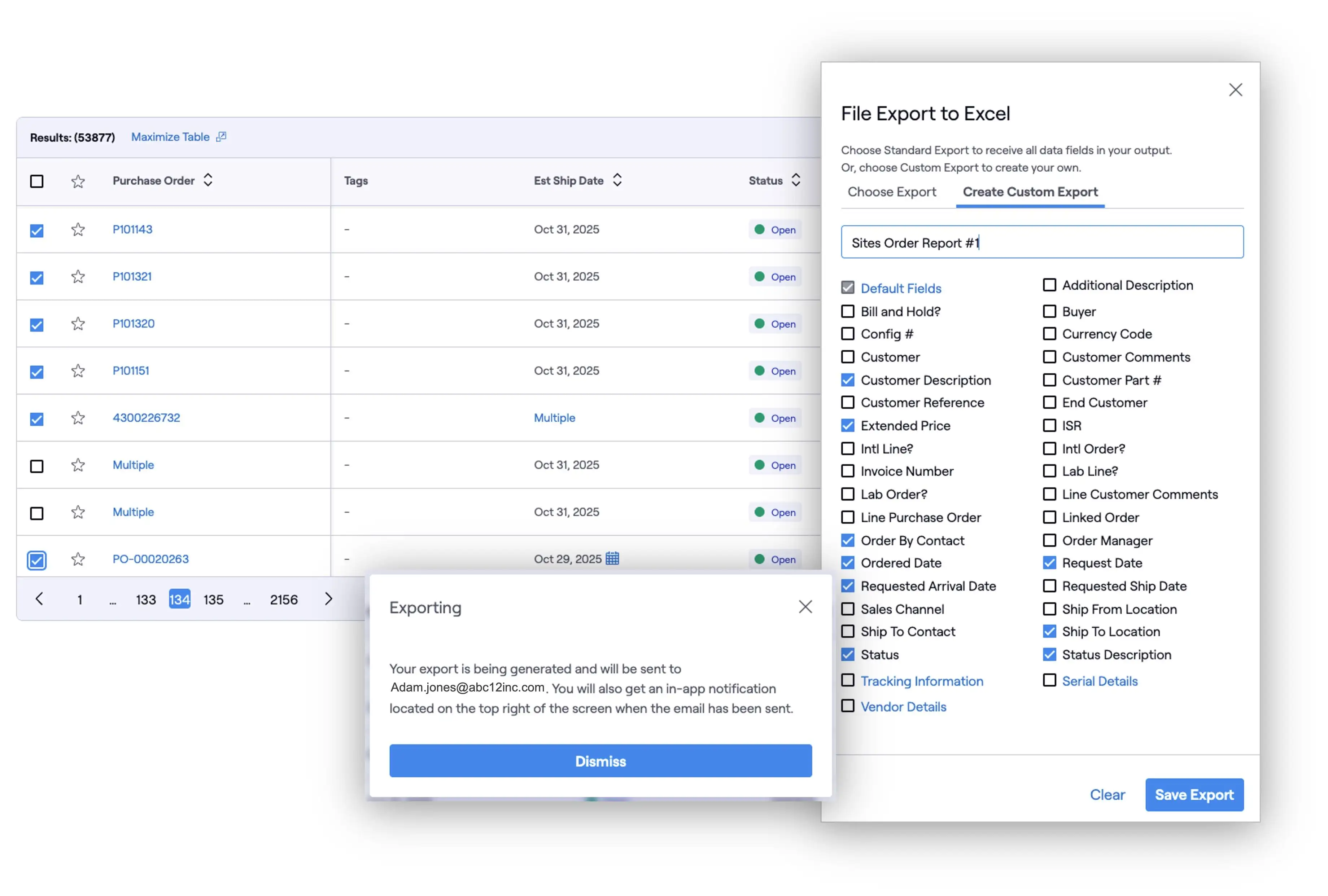
Task: Select the Create Custom Export tab
Action: tap(1030, 192)
